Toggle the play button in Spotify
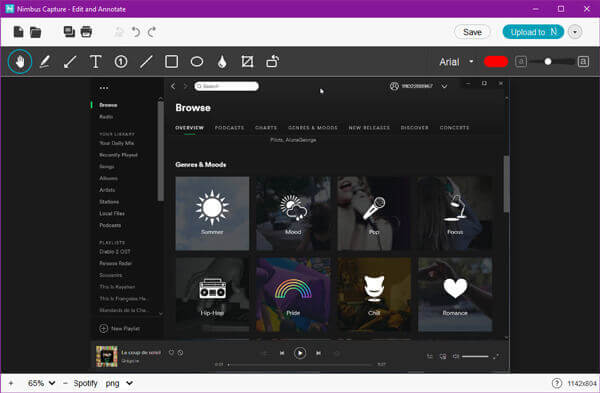The width and height of the screenshot is (600, 393). [300, 353]
